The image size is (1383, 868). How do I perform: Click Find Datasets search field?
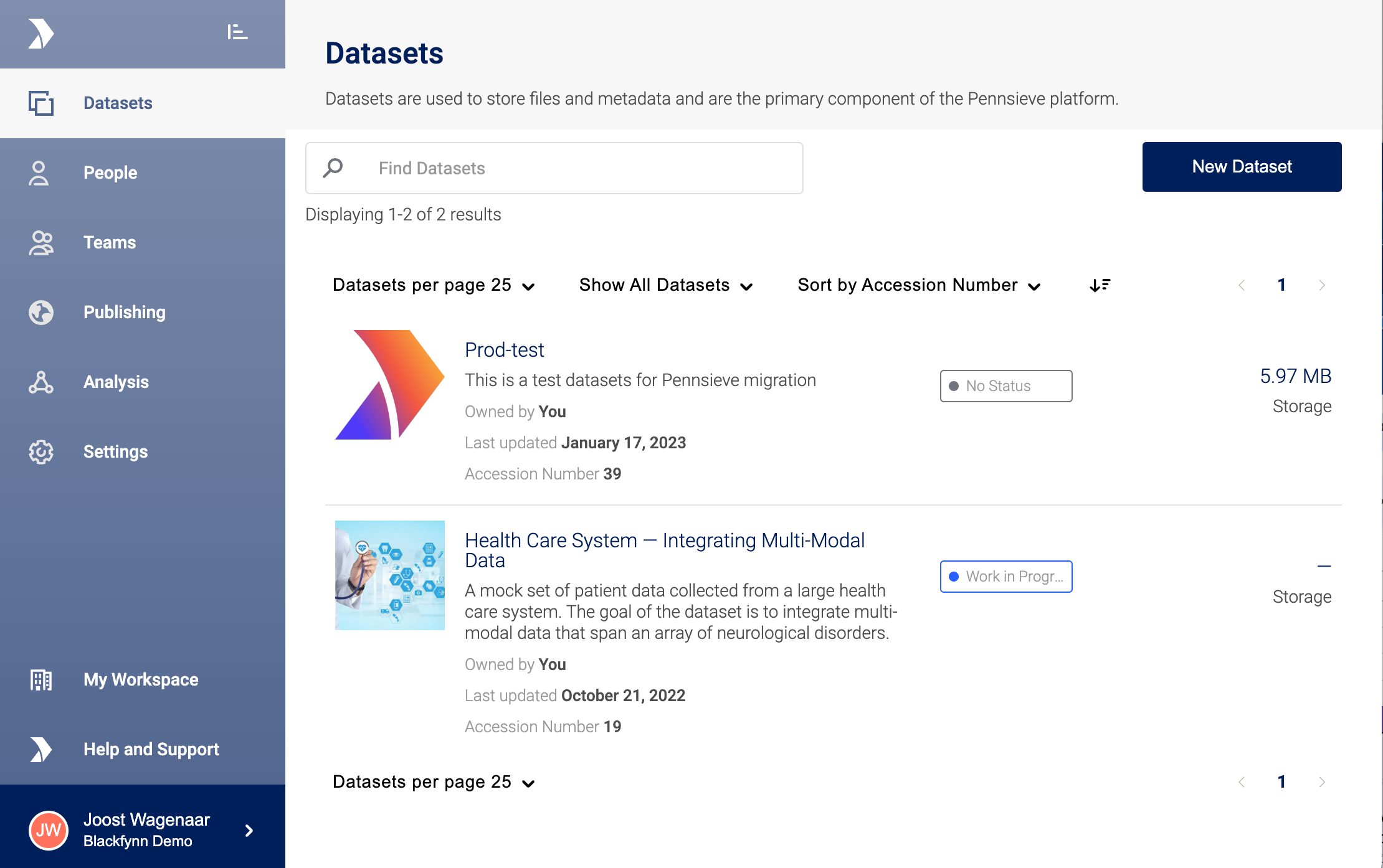[x=555, y=168]
